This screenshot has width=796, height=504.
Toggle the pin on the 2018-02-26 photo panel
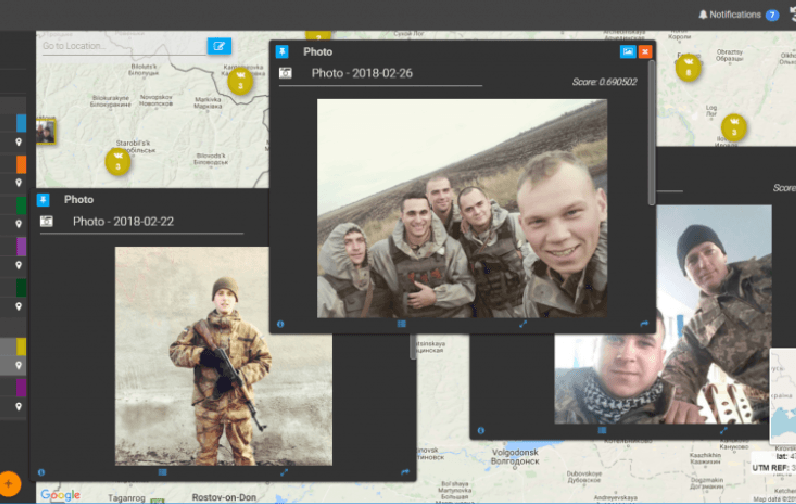[x=283, y=51]
